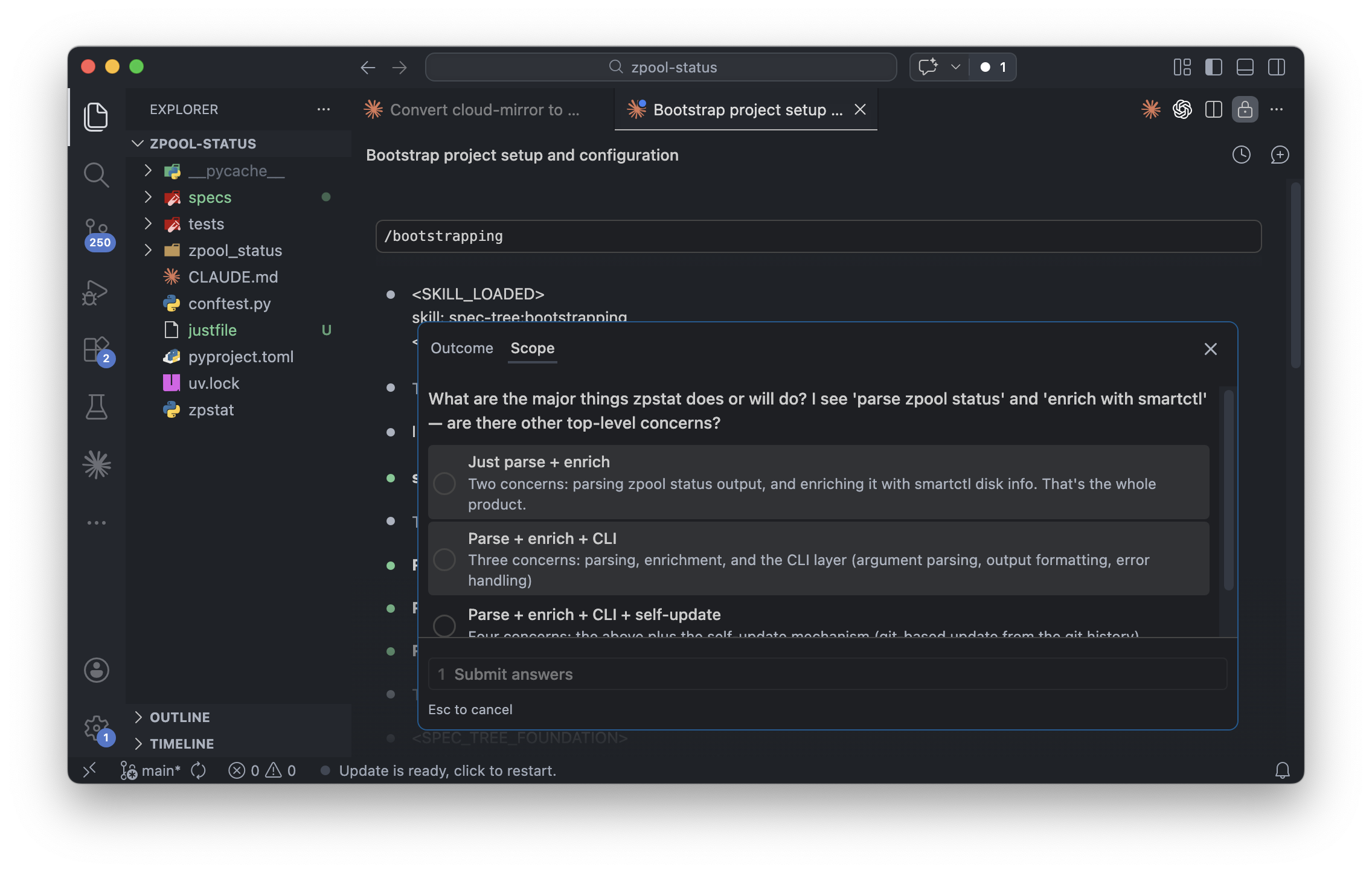The image size is (1372, 873).
Task: Open the Search sidebar view
Action: (x=97, y=175)
